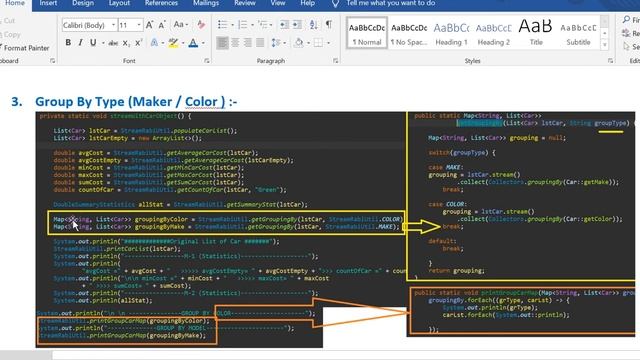Open Paragraph dialog launcher

click(336, 61)
